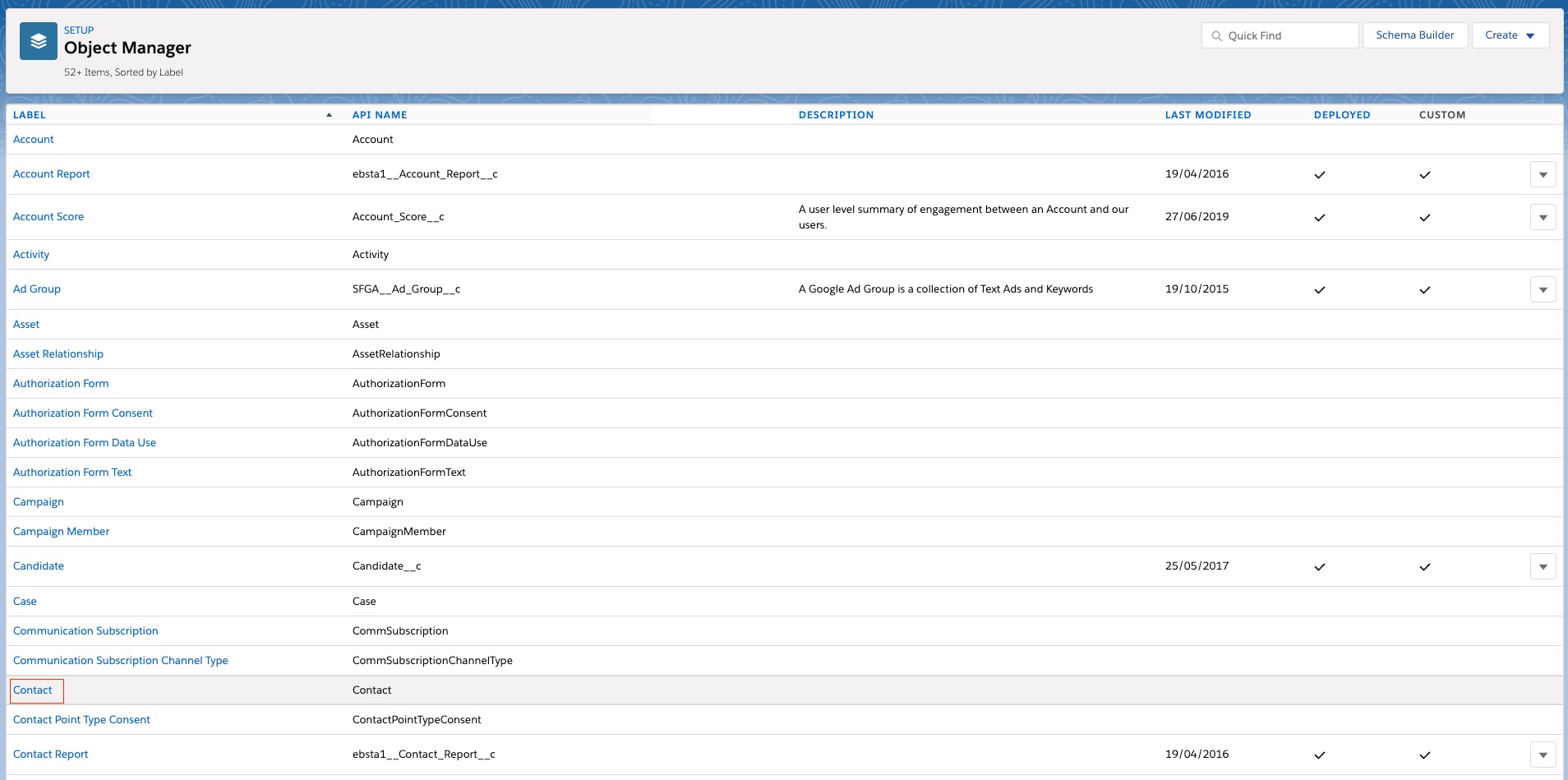1568x780 pixels.
Task: Expand row actions for Account Report
Action: coord(1543,175)
